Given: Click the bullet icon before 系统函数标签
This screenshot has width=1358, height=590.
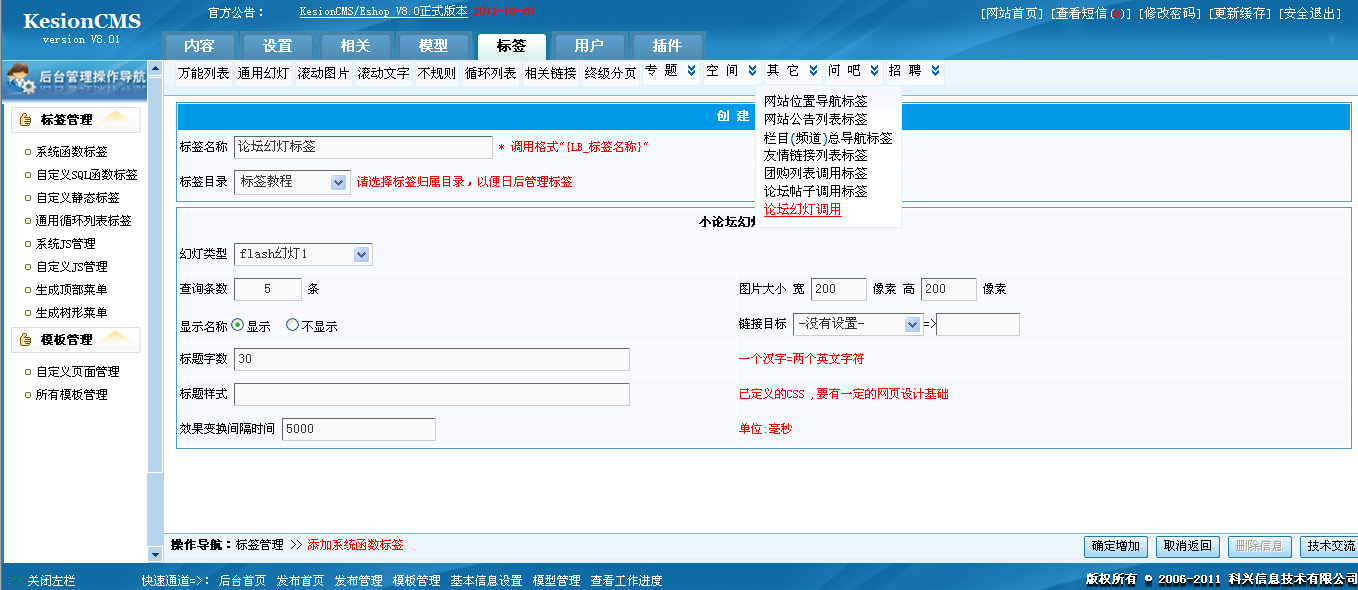Looking at the screenshot, I should click(28, 153).
